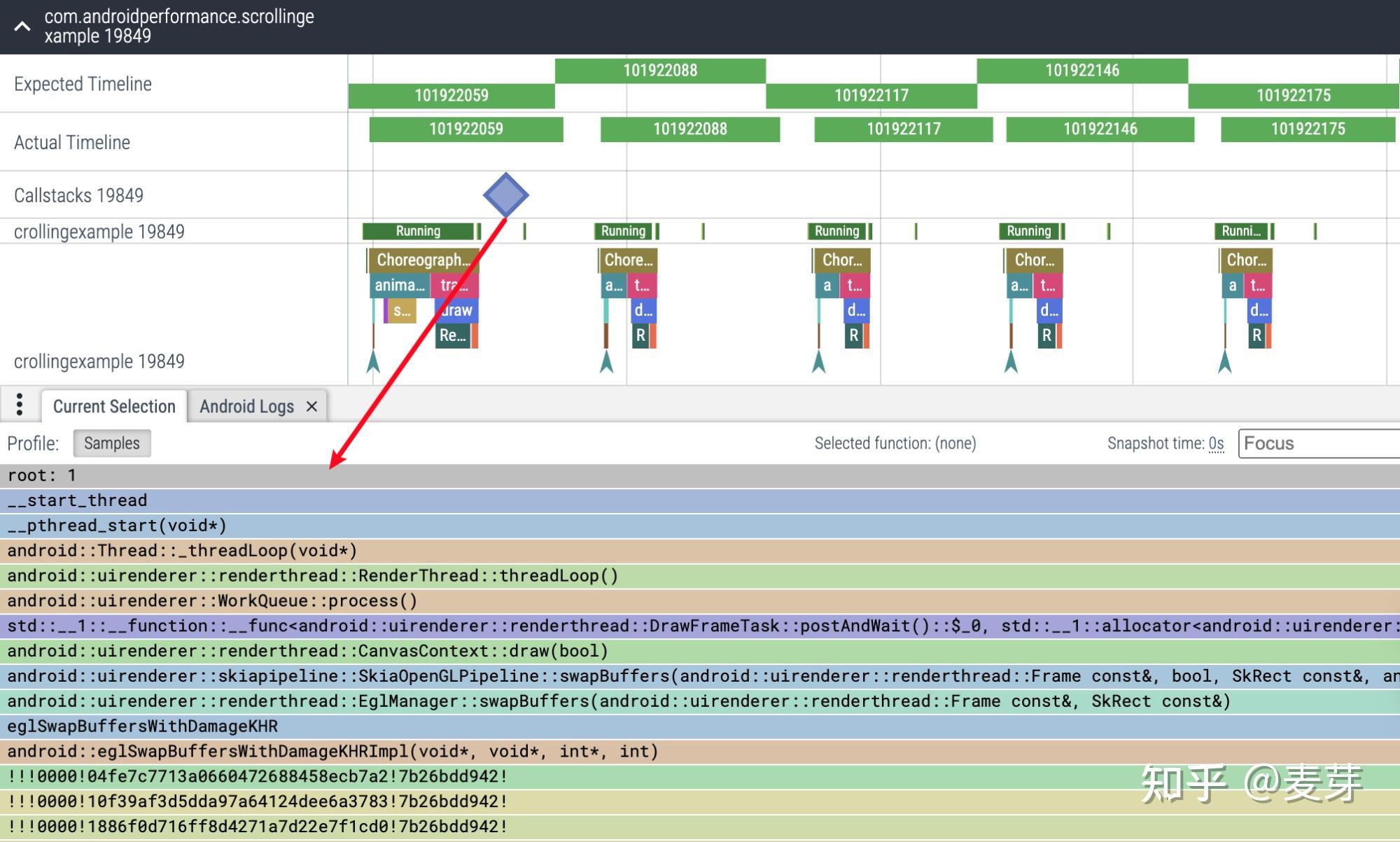This screenshot has height=842, width=1400.
Task: Close the Android Logs tab
Action: point(312,407)
